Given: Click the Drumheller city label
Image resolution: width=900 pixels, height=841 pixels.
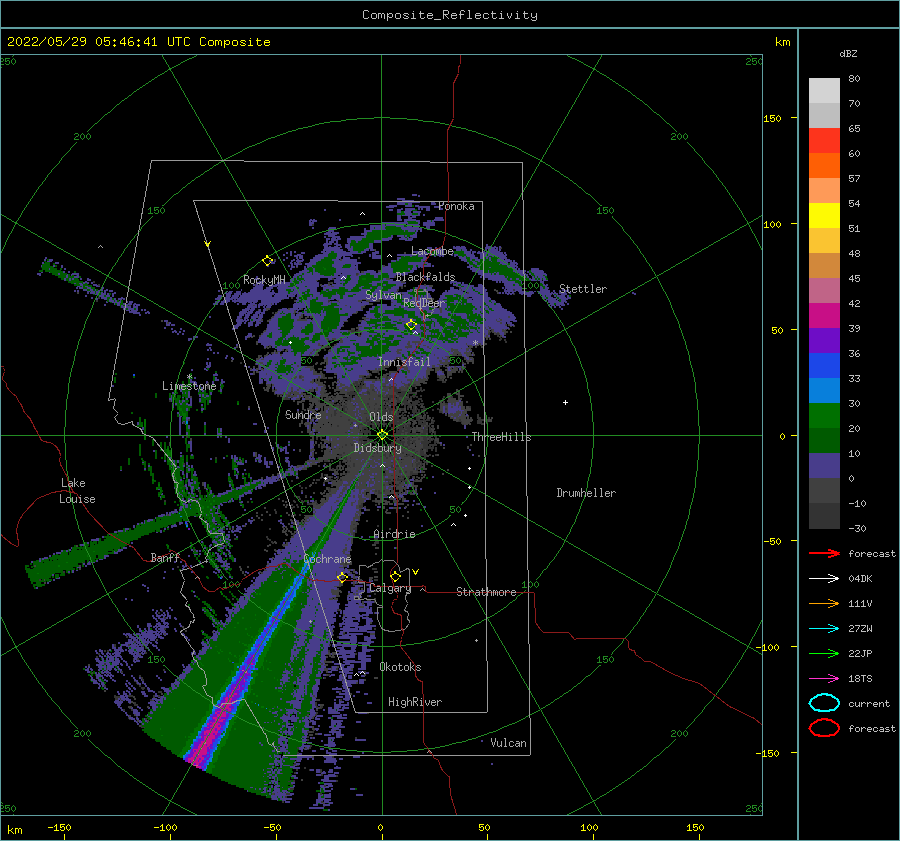Looking at the screenshot, I should pos(586,493).
